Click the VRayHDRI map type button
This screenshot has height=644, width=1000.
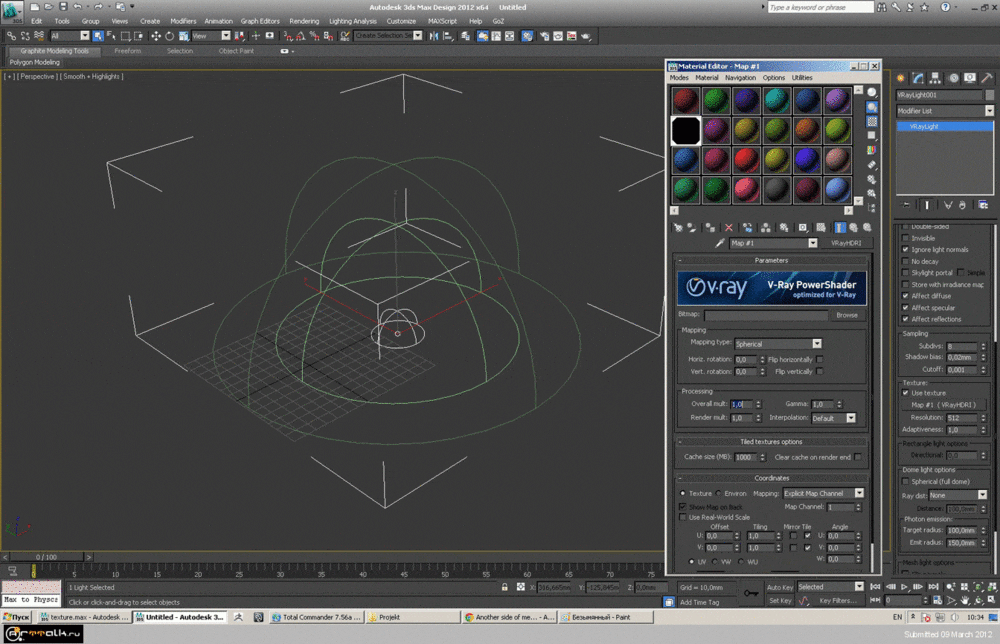pyautogui.click(x=846, y=243)
